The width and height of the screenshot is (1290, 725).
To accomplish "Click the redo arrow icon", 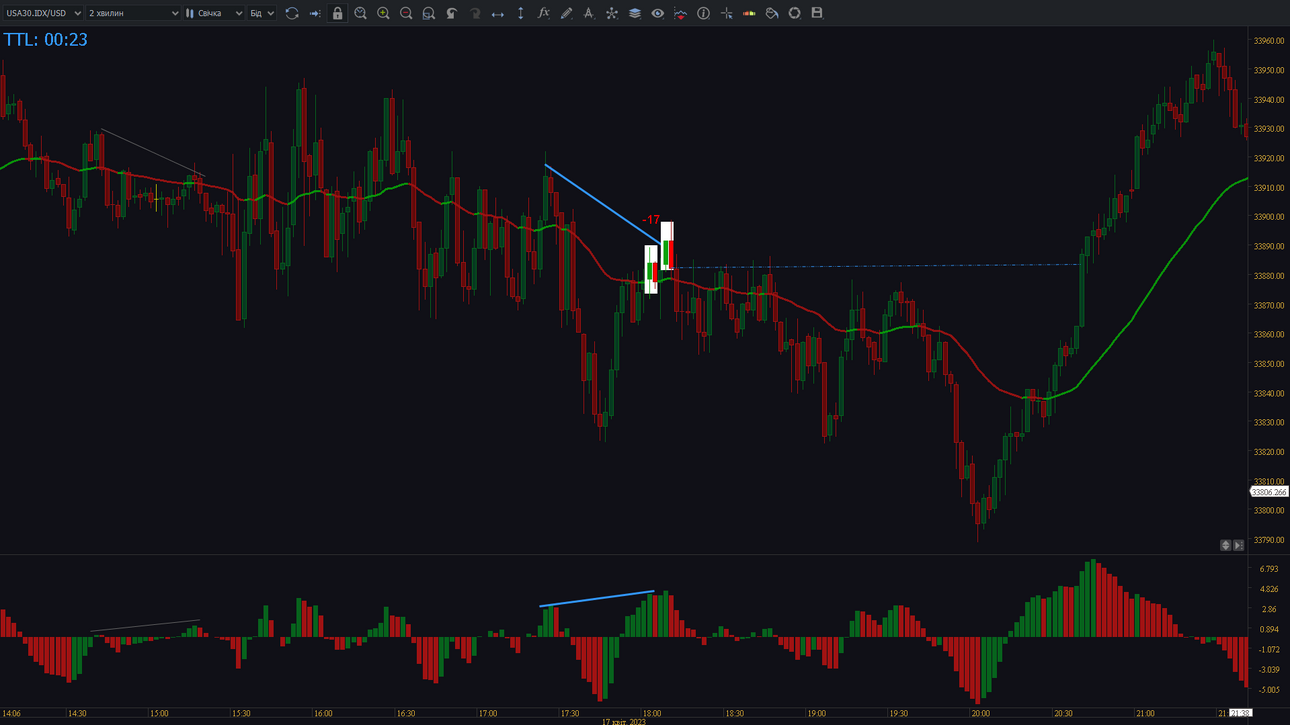I will coord(475,13).
